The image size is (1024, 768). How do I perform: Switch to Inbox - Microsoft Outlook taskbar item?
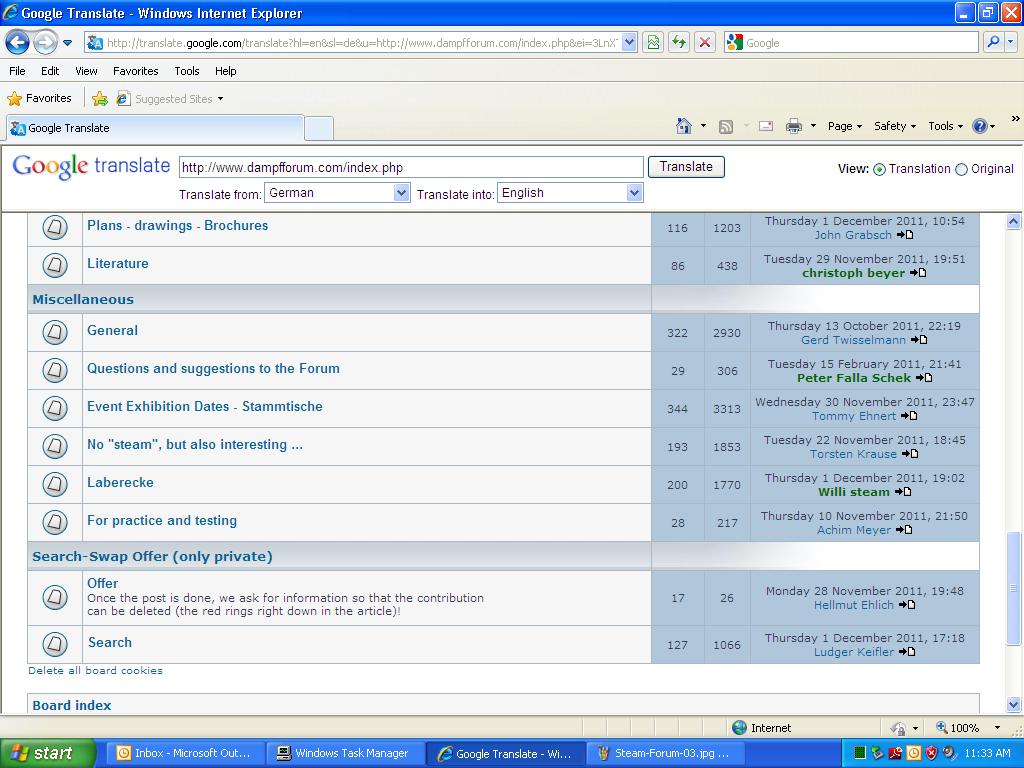click(184, 754)
